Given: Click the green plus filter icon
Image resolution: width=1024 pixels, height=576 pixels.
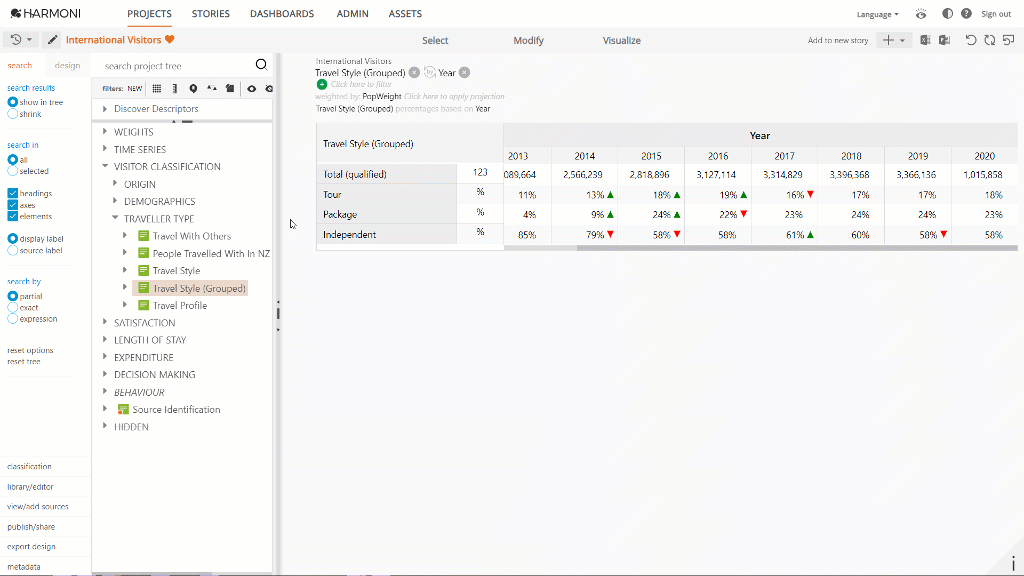Looking at the screenshot, I should click(321, 84).
